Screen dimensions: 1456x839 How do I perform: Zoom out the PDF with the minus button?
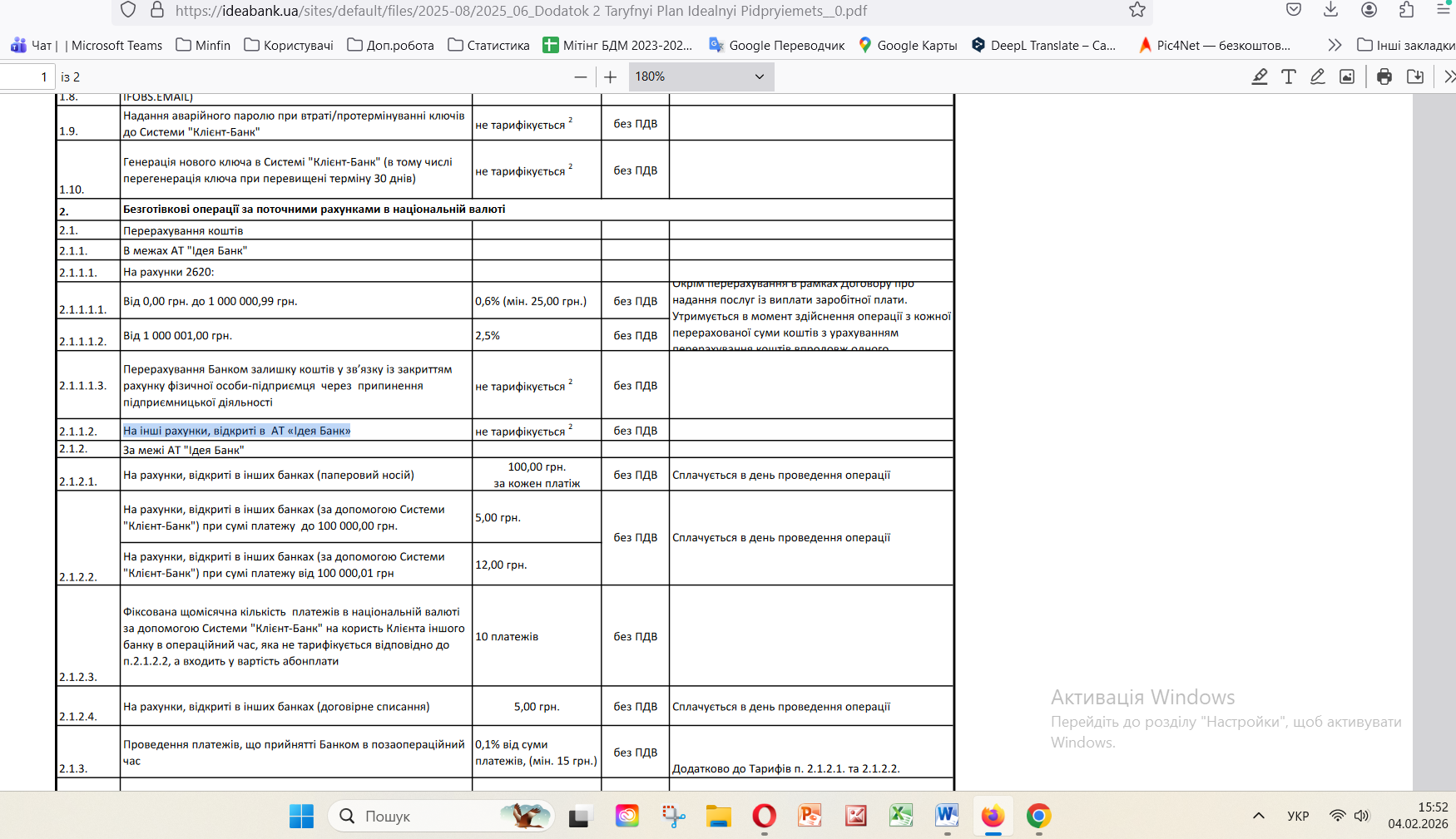pyautogui.click(x=581, y=77)
